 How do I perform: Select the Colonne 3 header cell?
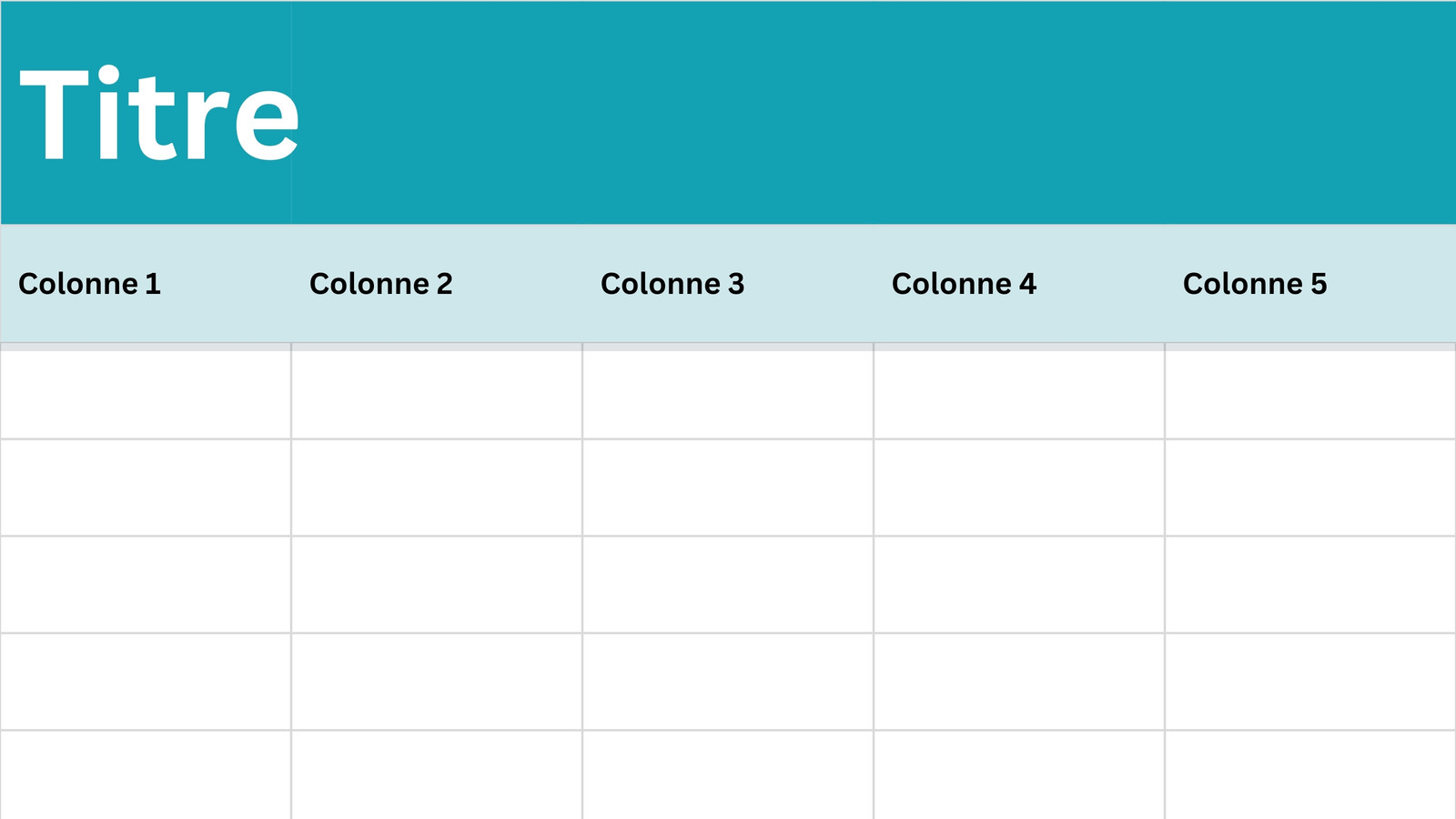pos(728,283)
